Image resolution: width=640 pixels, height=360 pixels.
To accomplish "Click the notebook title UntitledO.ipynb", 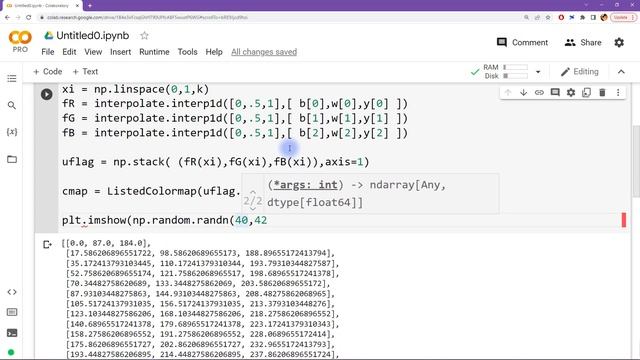I will coord(93,36).
